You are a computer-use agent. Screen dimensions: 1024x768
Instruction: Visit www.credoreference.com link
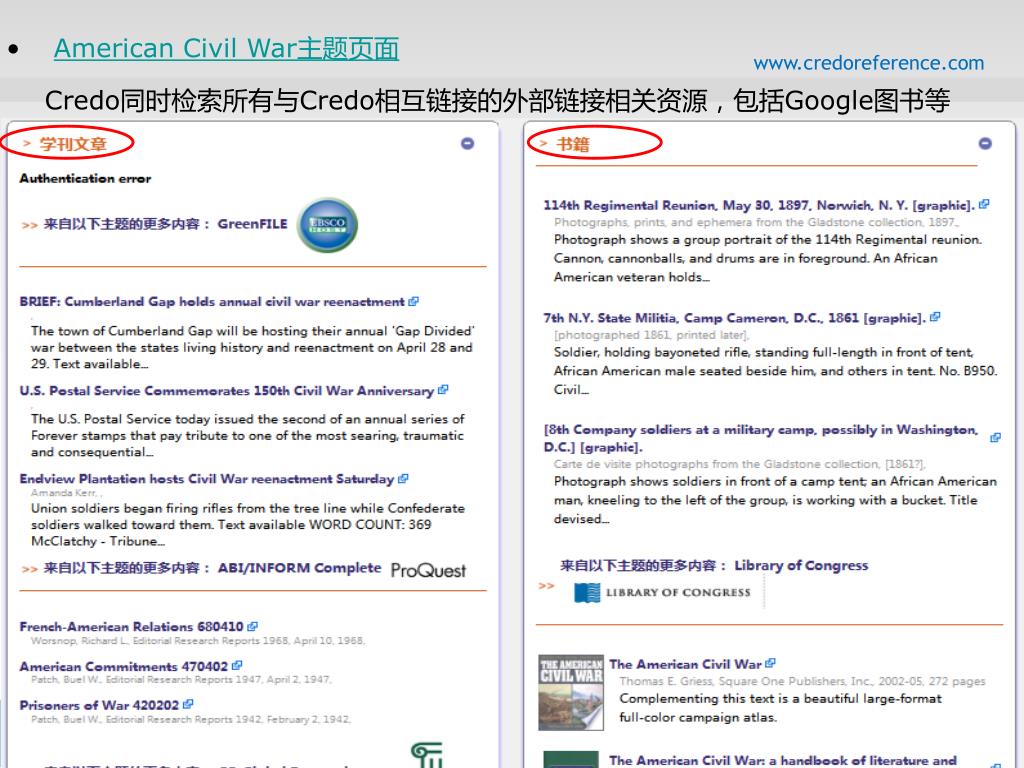(869, 63)
